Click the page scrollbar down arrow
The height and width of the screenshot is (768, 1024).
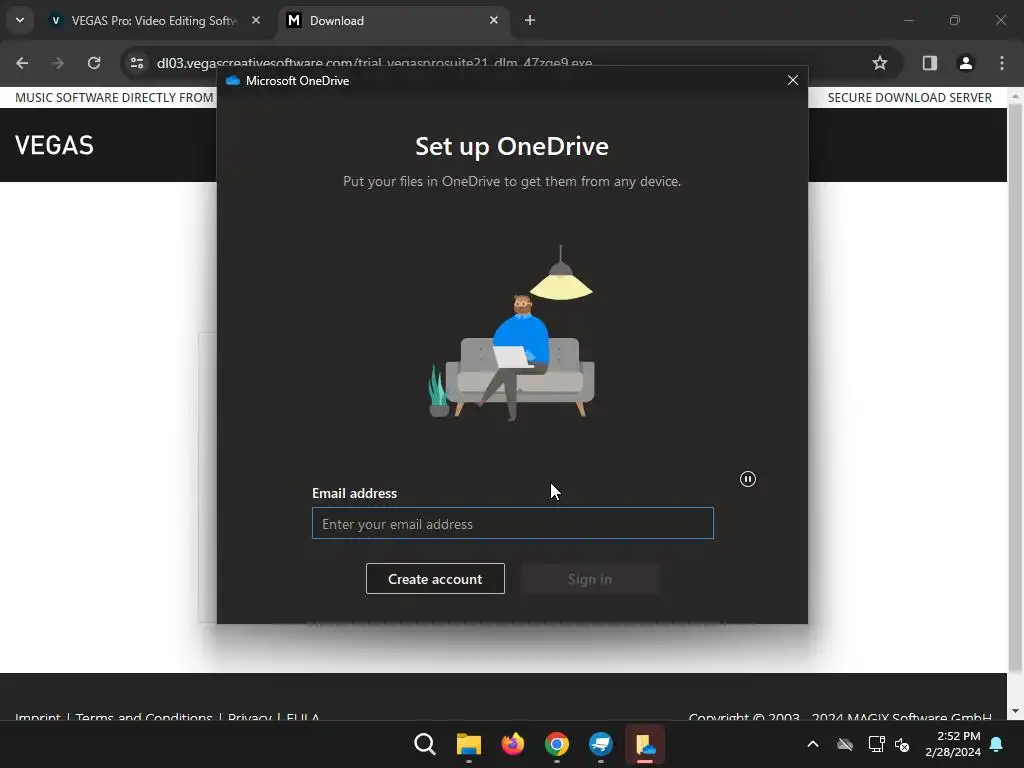(x=1015, y=711)
